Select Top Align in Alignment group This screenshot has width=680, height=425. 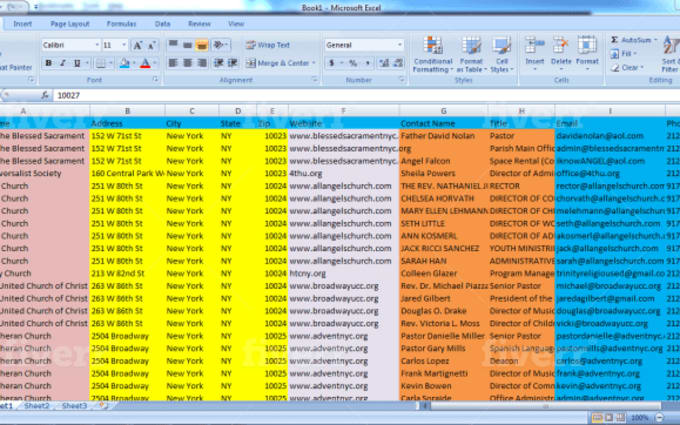tap(173, 44)
